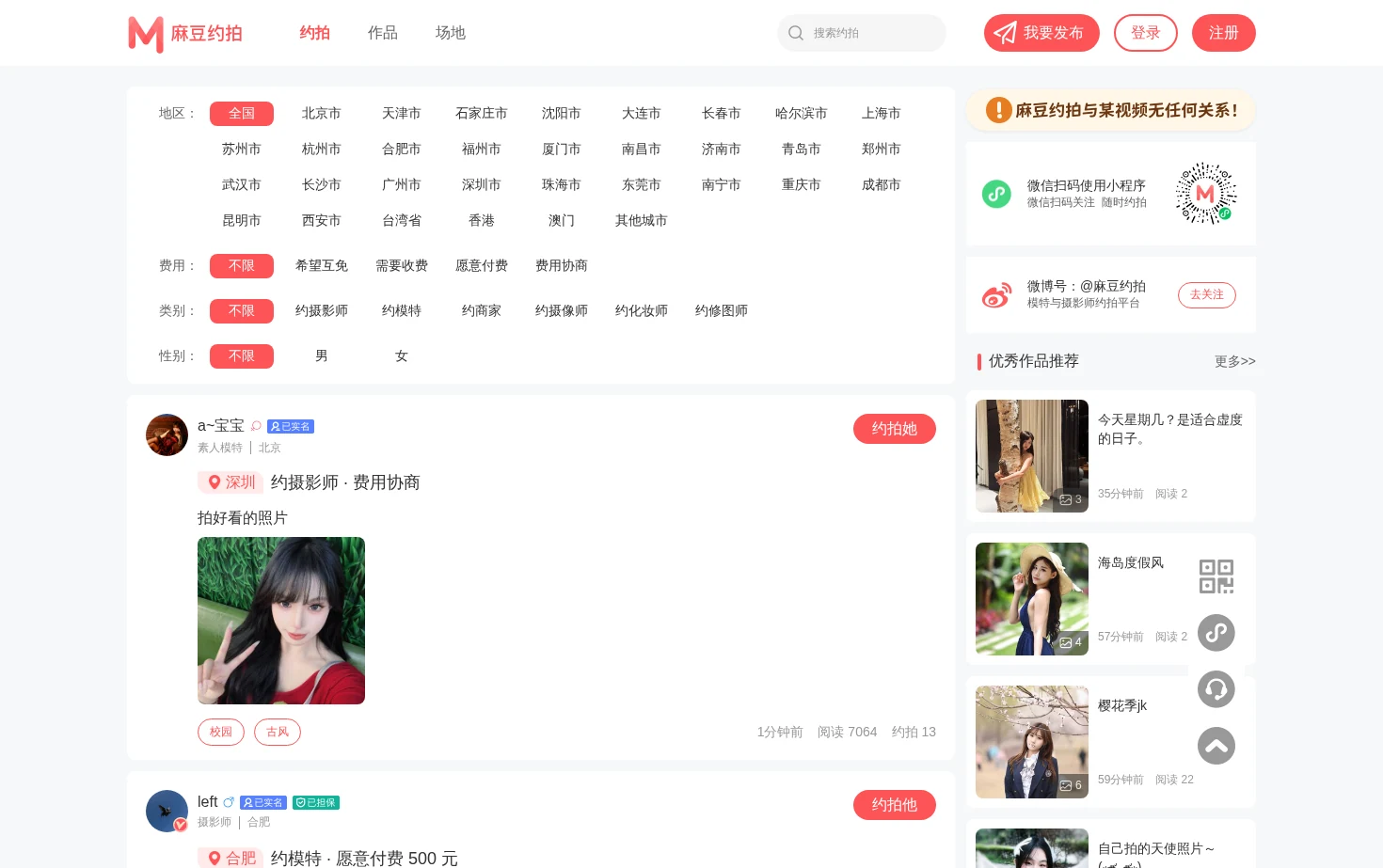Select 约化妆师 category filter
The width and height of the screenshot is (1383, 868).
(x=642, y=311)
